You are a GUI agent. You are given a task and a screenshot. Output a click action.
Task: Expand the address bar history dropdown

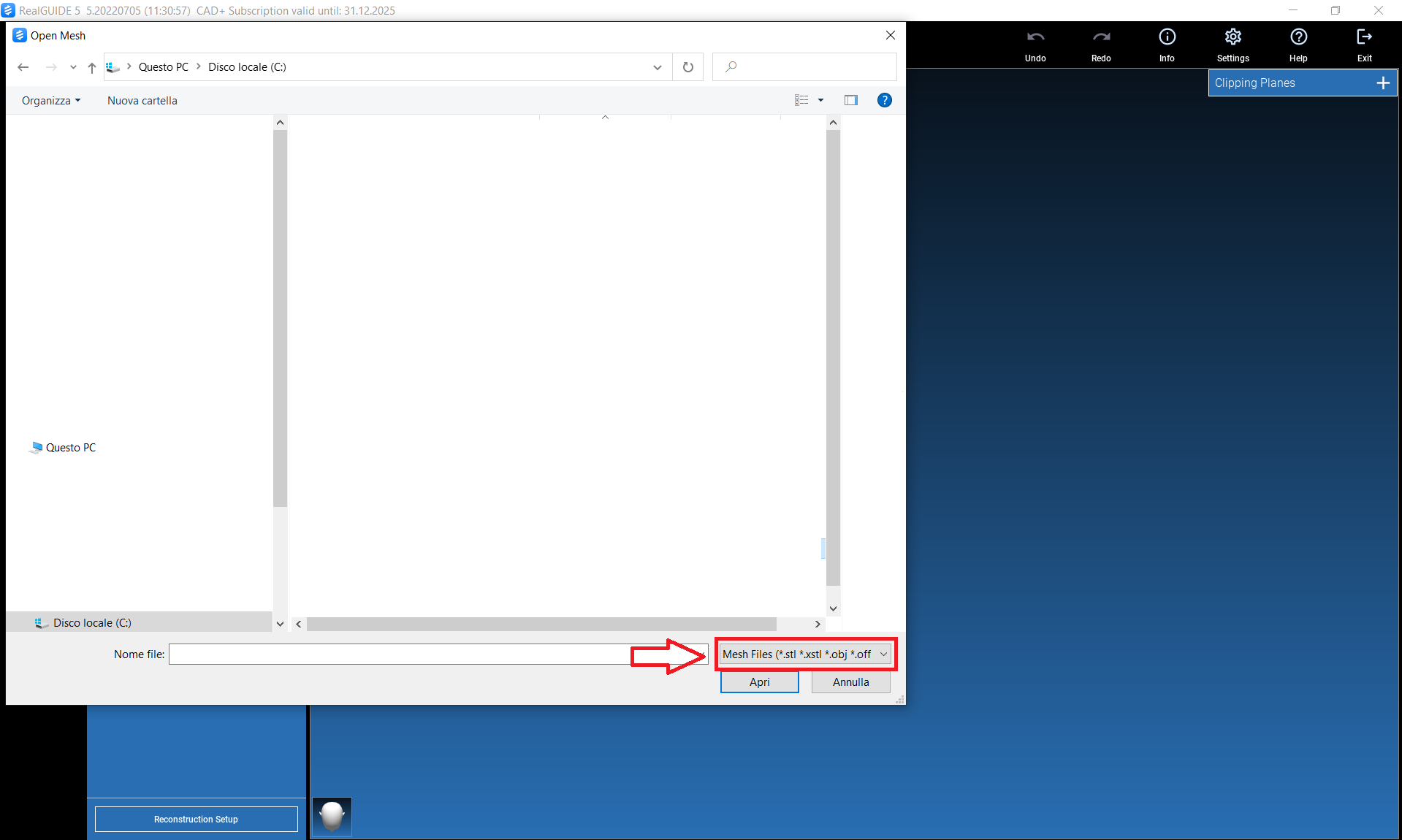pos(657,67)
